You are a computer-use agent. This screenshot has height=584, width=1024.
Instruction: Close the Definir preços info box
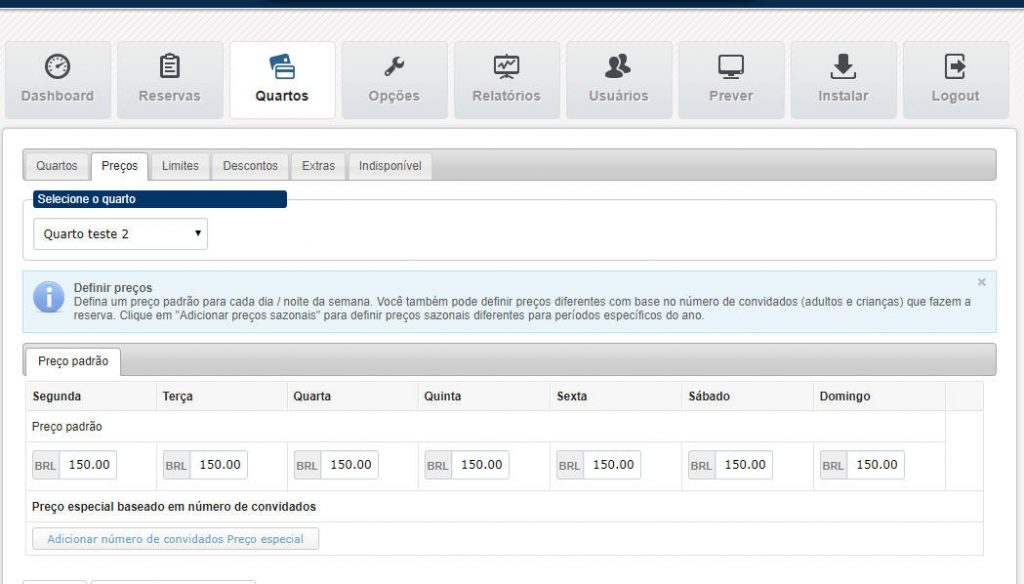[x=981, y=283]
